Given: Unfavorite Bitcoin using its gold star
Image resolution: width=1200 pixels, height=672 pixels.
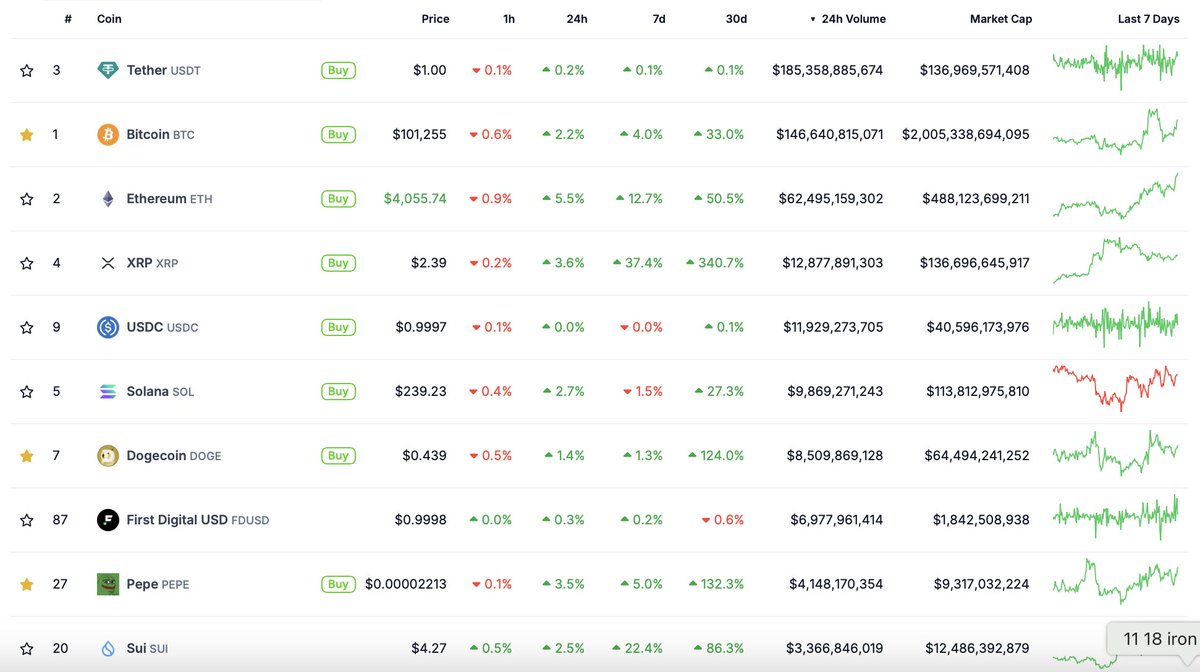Looking at the screenshot, I should pyautogui.click(x=27, y=135).
